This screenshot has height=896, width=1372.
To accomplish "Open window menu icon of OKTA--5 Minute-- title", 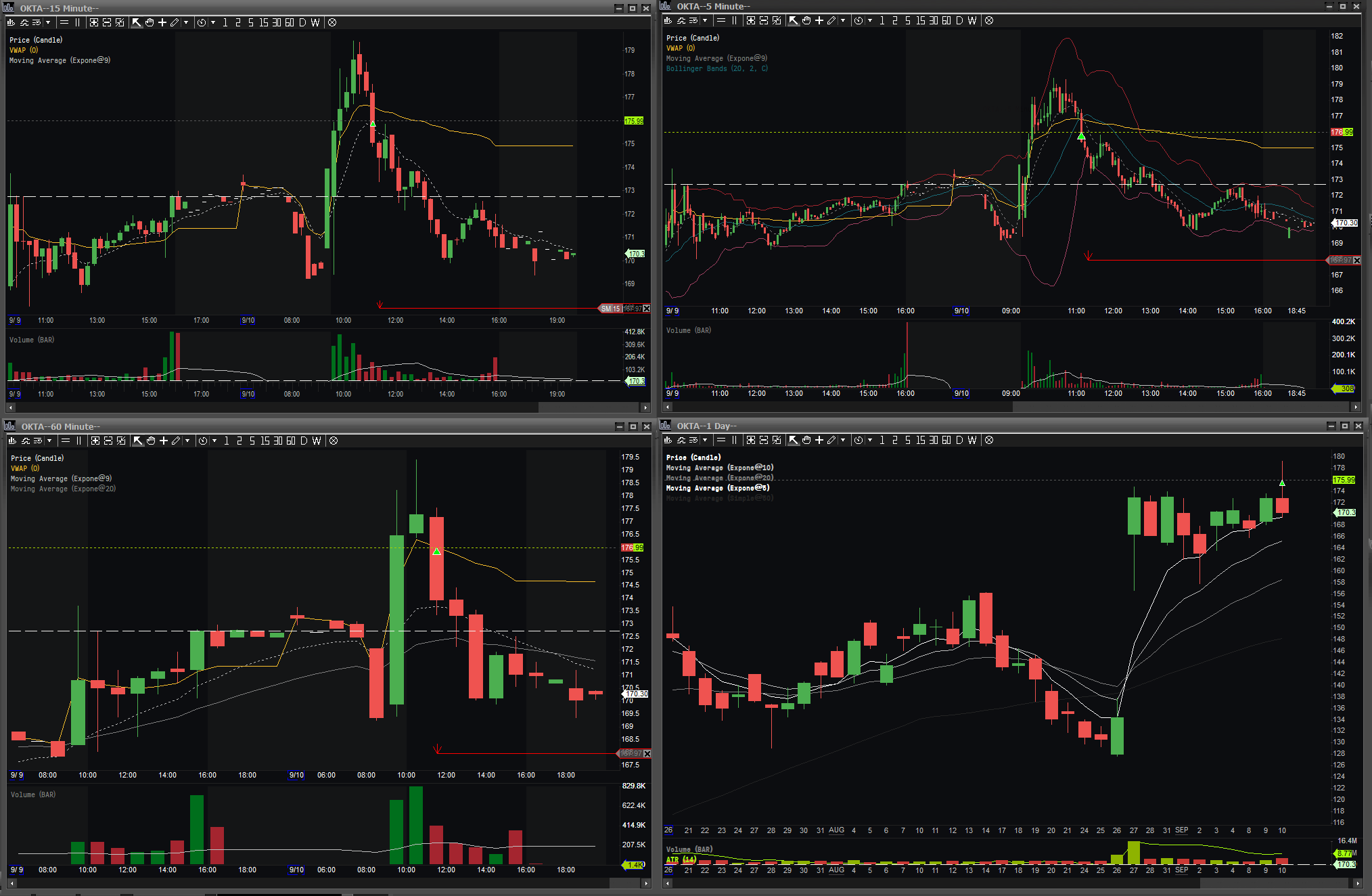I will coord(665,6).
